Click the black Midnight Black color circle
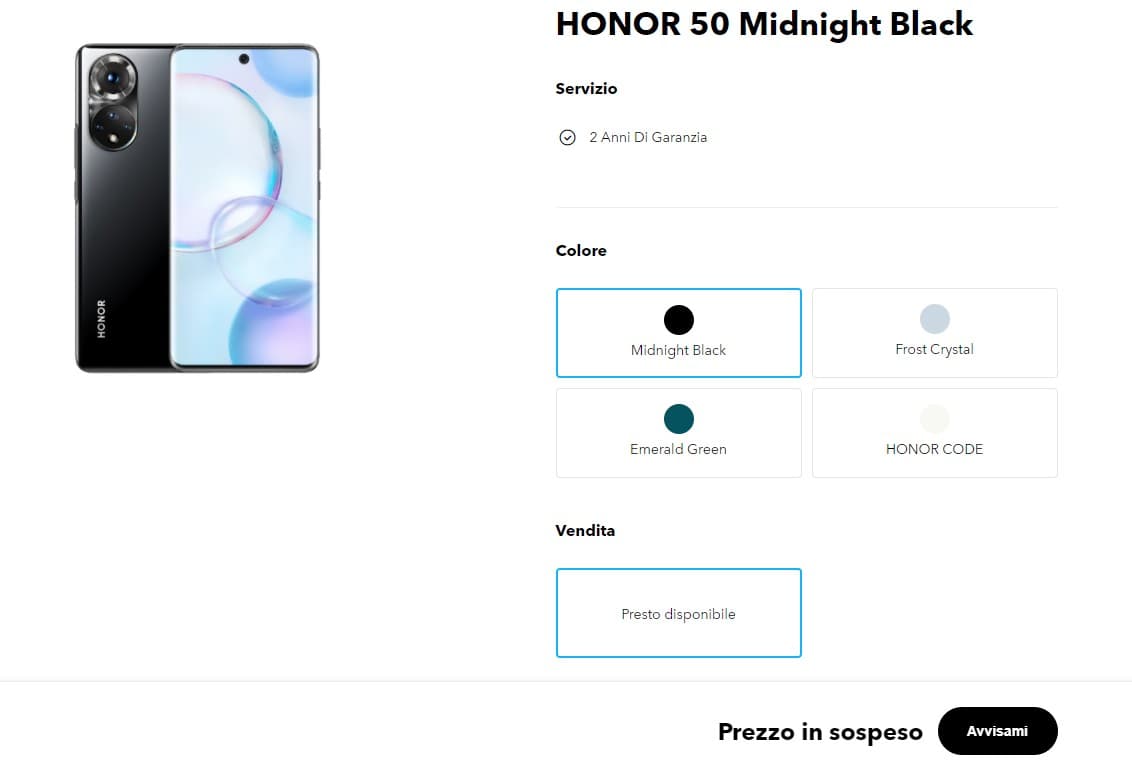1132x768 pixels. tap(678, 320)
